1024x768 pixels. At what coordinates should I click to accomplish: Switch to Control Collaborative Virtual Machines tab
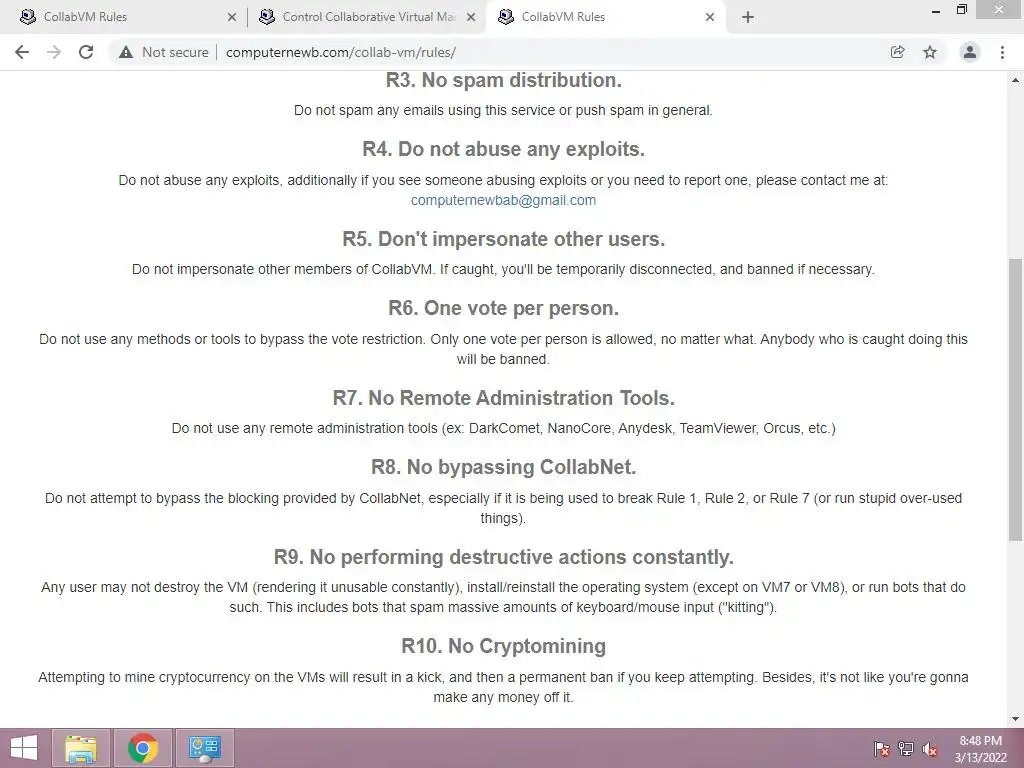click(x=366, y=17)
